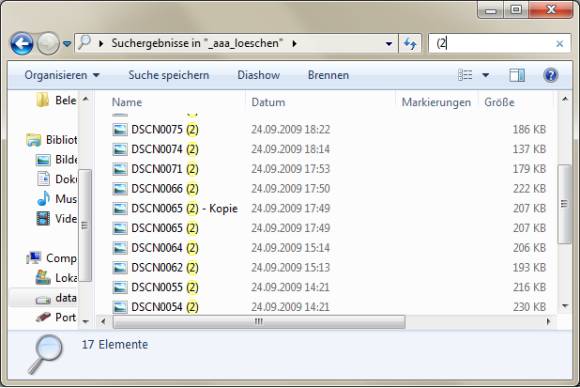
Task: Open recent pages dropdown near Forward button
Action: tap(67, 44)
